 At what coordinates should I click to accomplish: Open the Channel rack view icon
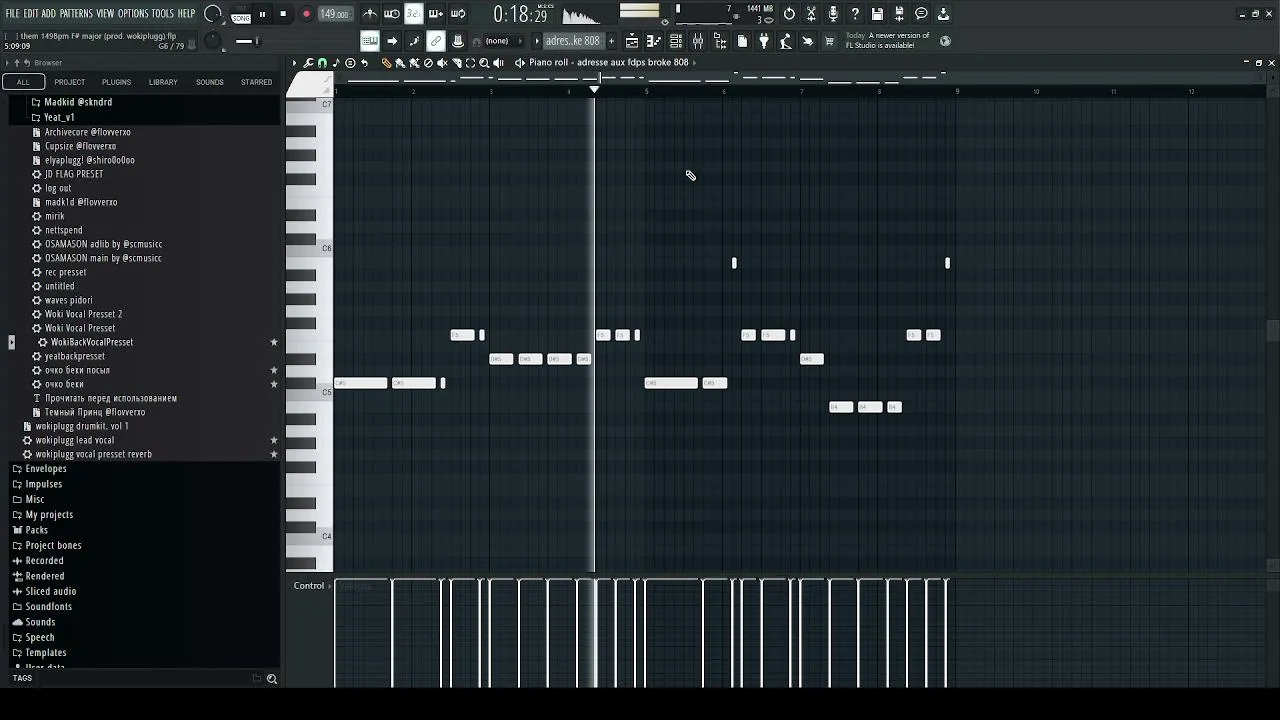(676, 41)
